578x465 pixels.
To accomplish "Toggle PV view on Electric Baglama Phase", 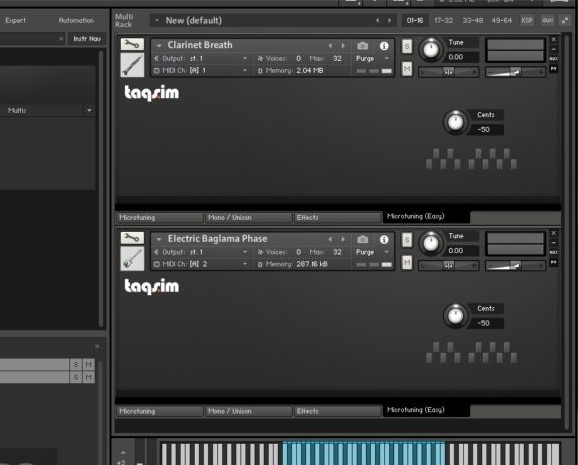I will [x=553, y=263].
